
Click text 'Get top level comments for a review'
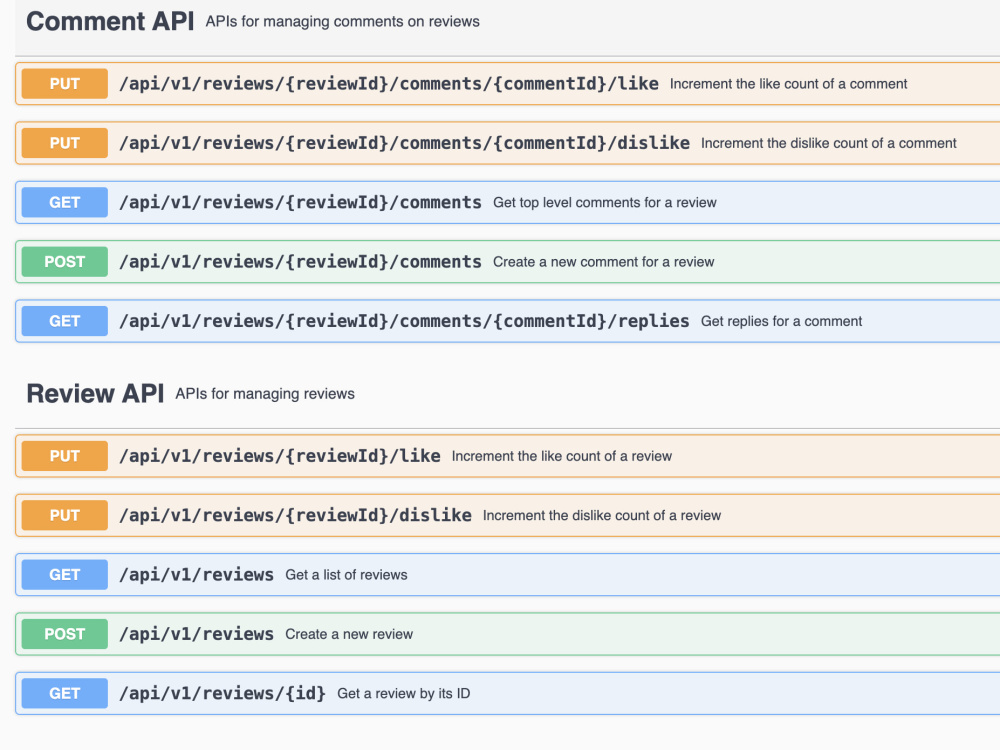(x=605, y=202)
